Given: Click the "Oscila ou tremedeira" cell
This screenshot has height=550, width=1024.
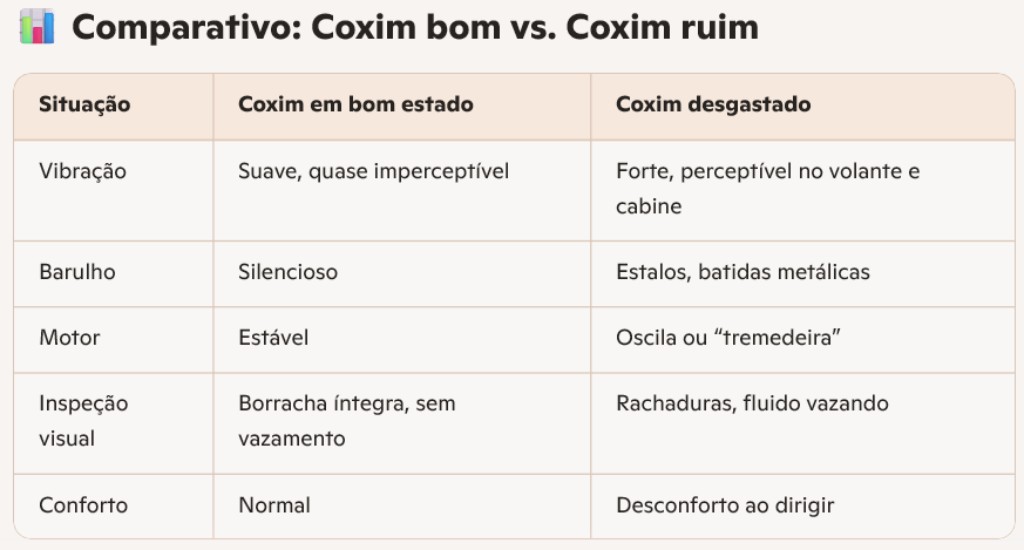Looking at the screenshot, I should (x=727, y=337).
